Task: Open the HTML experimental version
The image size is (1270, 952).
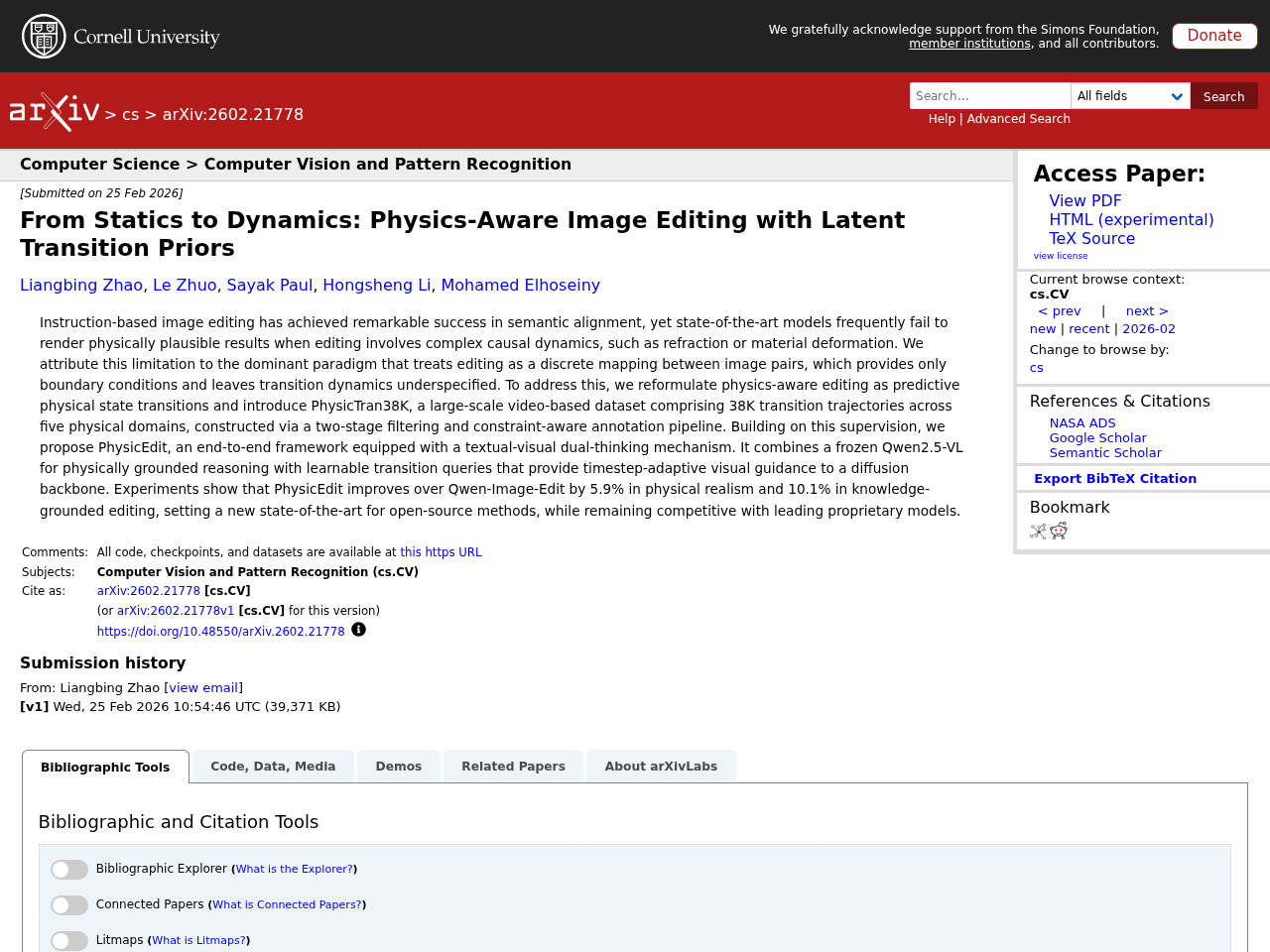Action: coord(1131,218)
